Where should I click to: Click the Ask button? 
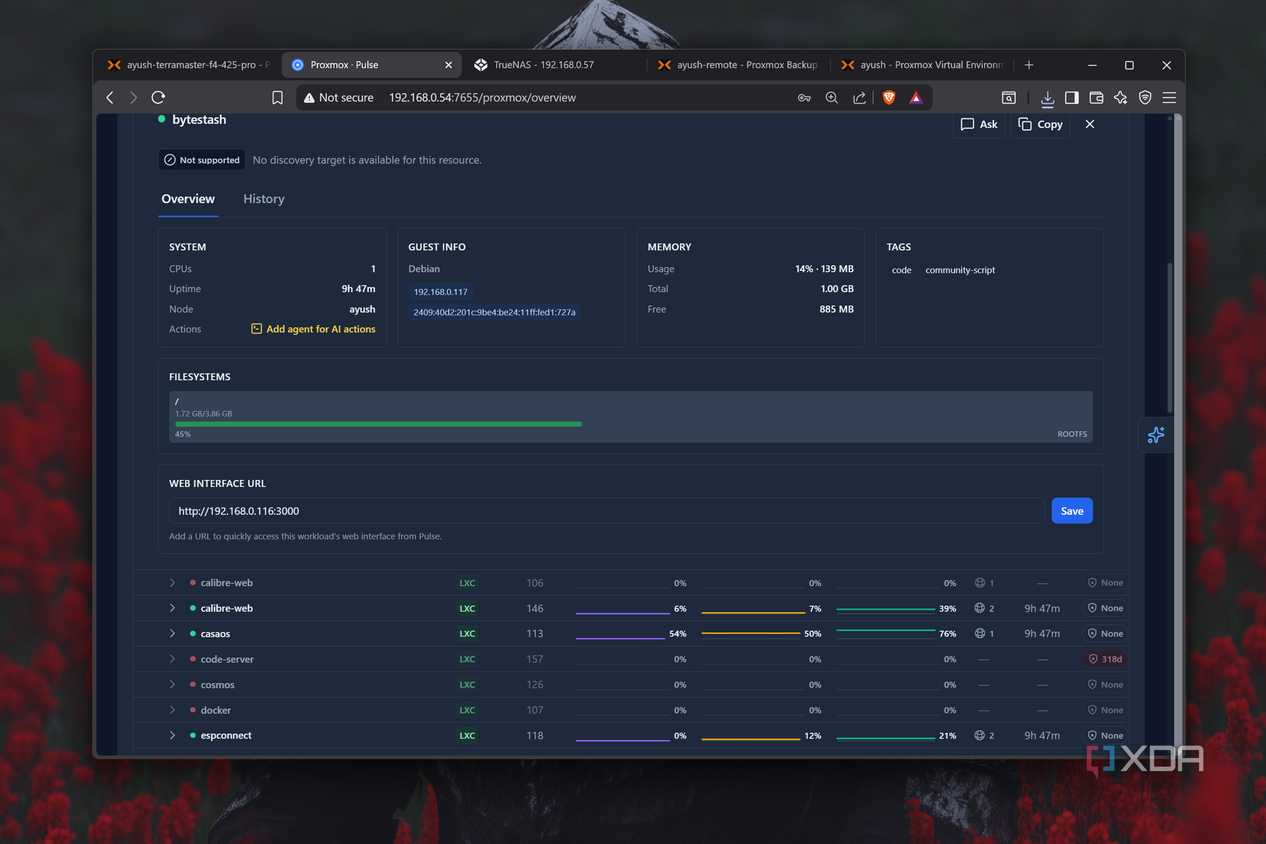pyautogui.click(x=979, y=124)
